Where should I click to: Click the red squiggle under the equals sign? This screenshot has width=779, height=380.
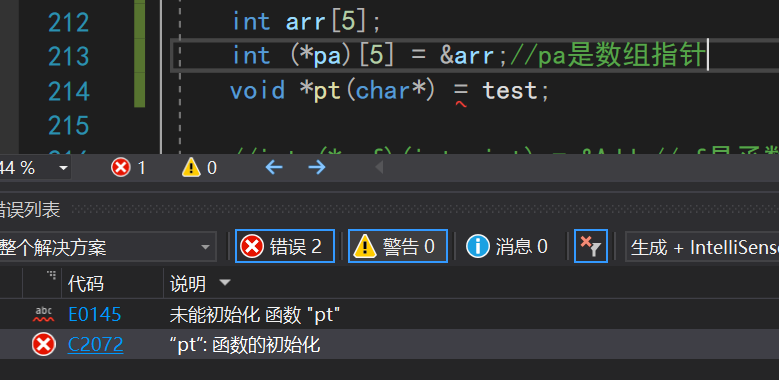[x=461, y=104]
